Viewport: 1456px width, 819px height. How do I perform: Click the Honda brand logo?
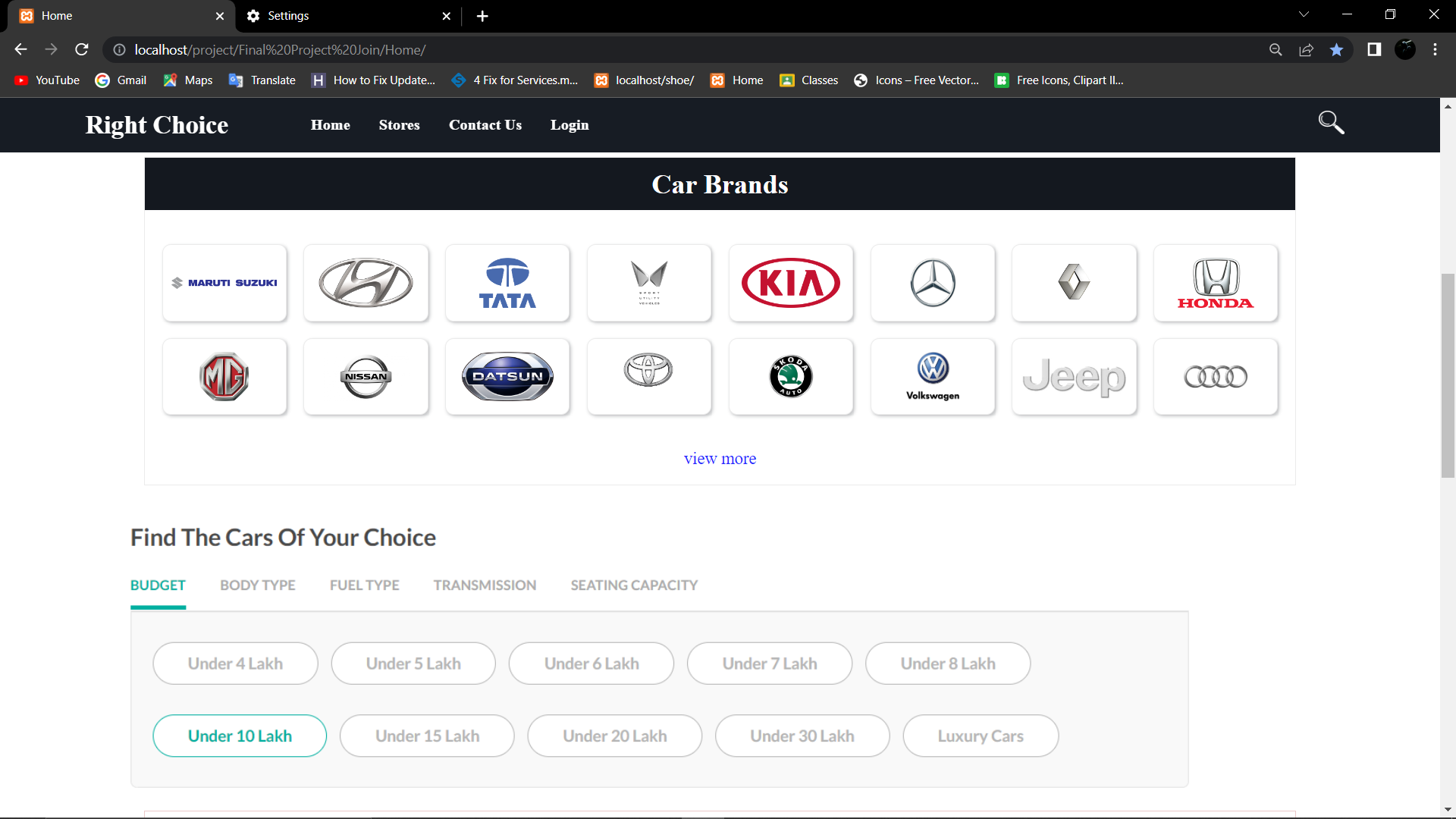[1216, 283]
